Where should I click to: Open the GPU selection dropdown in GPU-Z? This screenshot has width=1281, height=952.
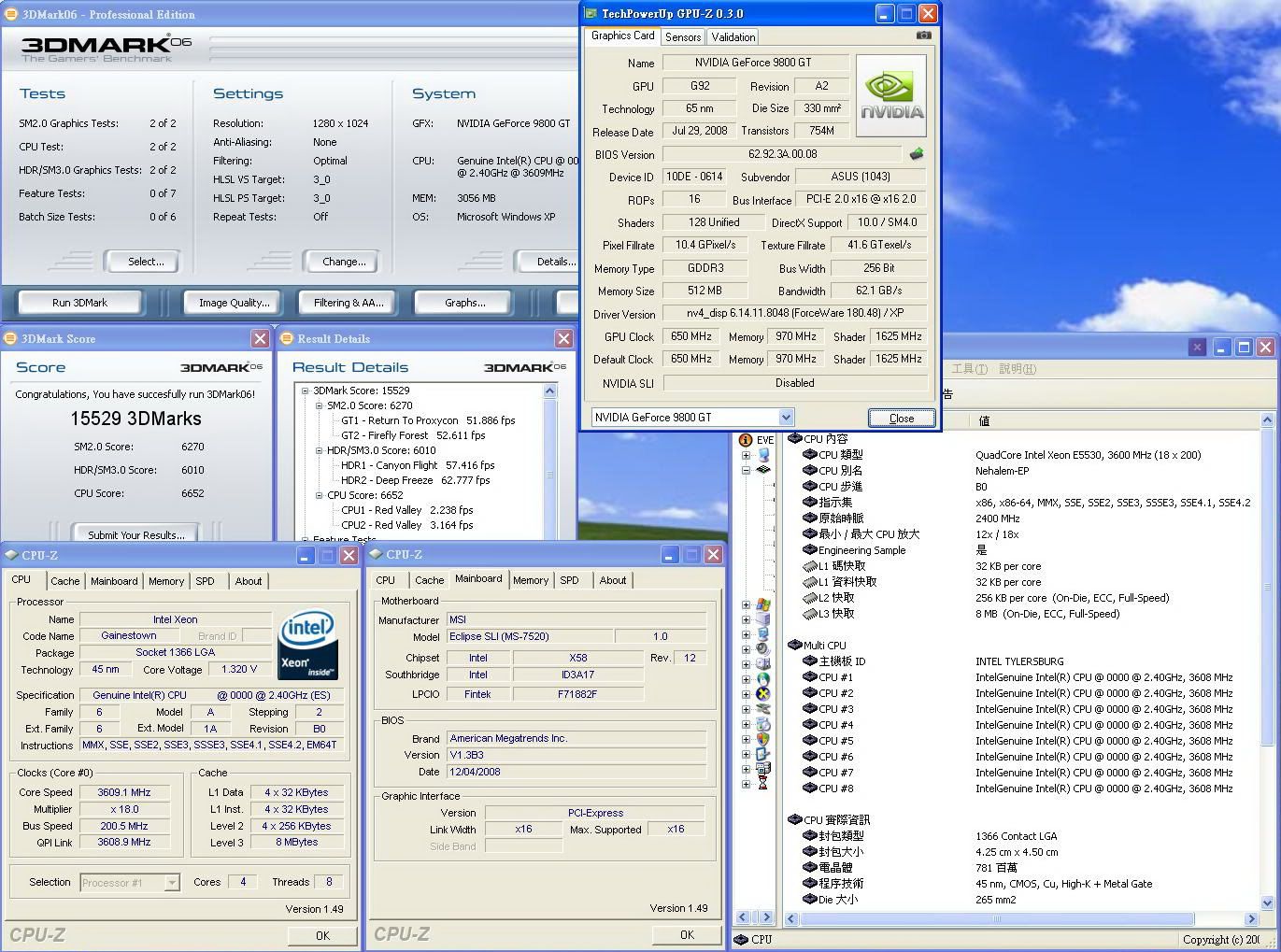[786, 418]
